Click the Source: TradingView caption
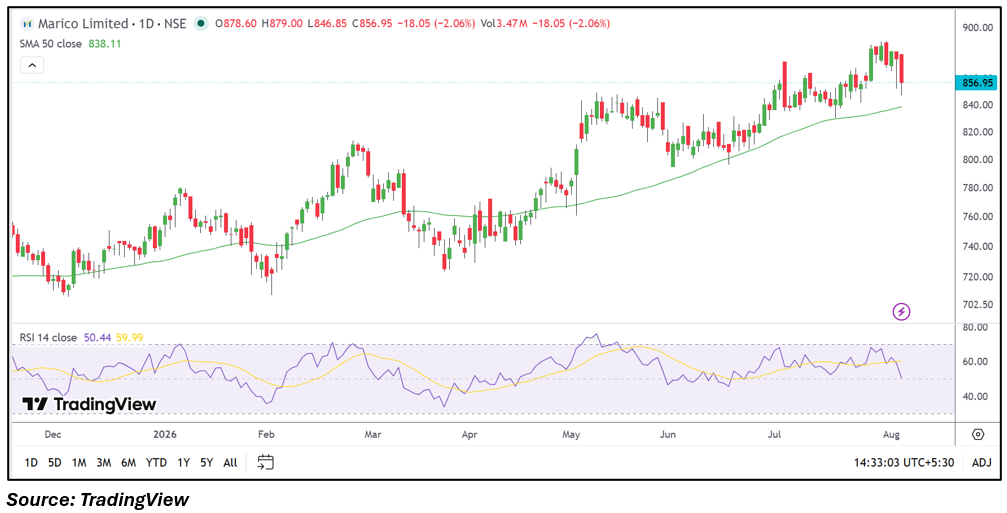This screenshot has width=1007, height=513. click(x=98, y=500)
